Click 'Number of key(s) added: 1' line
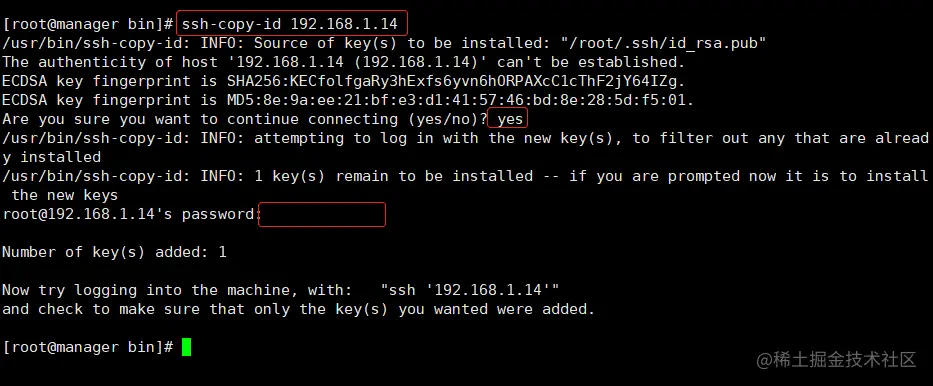Screen dimensions: 933x386 [x=114, y=252]
